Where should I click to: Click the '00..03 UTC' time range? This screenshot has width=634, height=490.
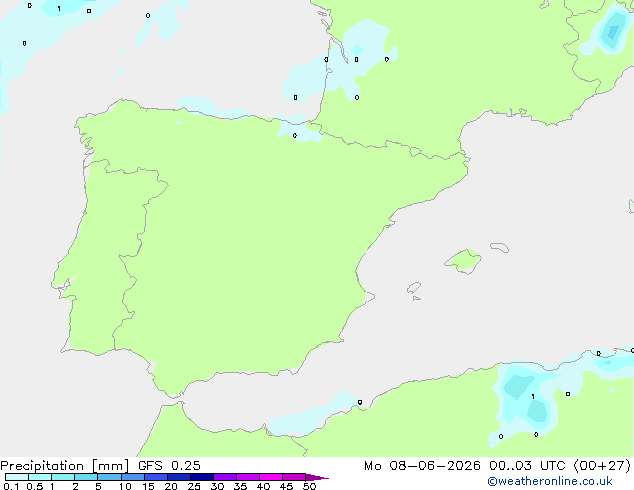pyautogui.click(x=527, y=466)
